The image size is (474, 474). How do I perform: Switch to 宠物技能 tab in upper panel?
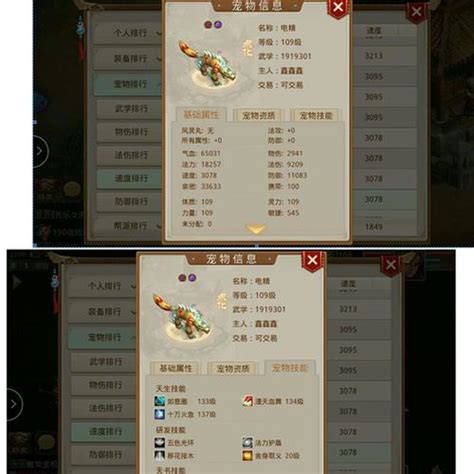[315, 116]
